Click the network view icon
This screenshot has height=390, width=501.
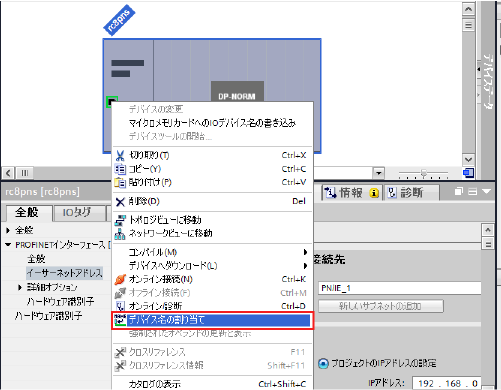pos(120,233)
